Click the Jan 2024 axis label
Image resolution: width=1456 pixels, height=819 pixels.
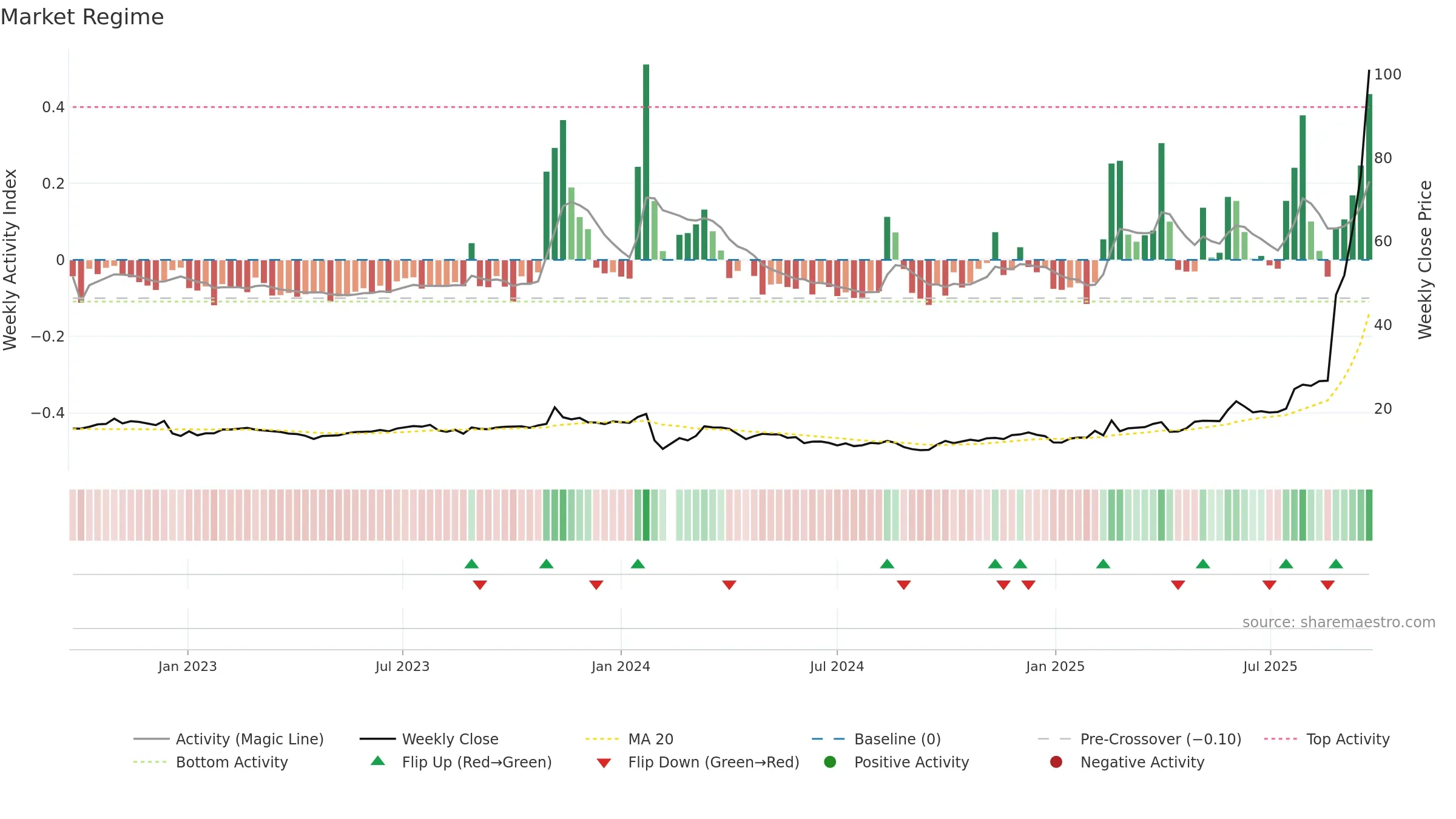621,667
